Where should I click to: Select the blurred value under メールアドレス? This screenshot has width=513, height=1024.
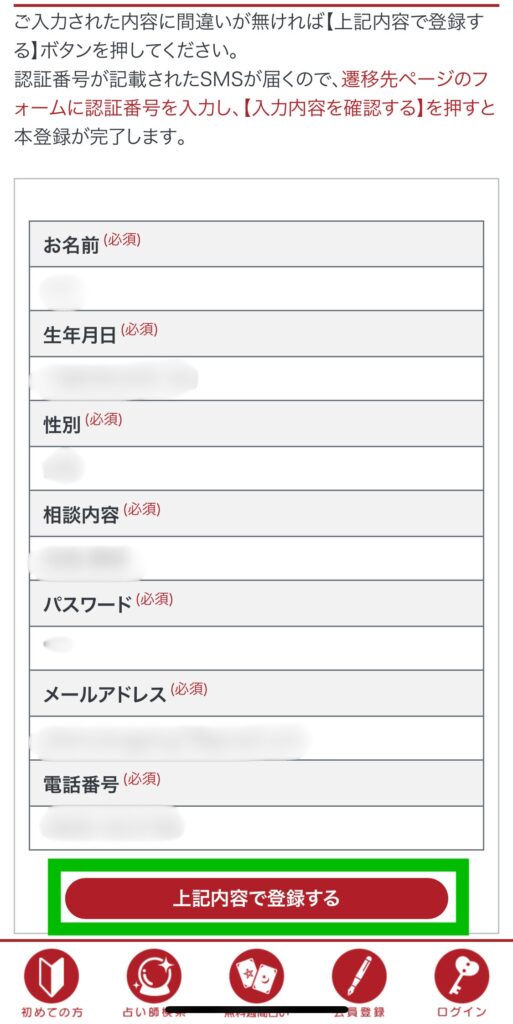(x=171, y=739)
